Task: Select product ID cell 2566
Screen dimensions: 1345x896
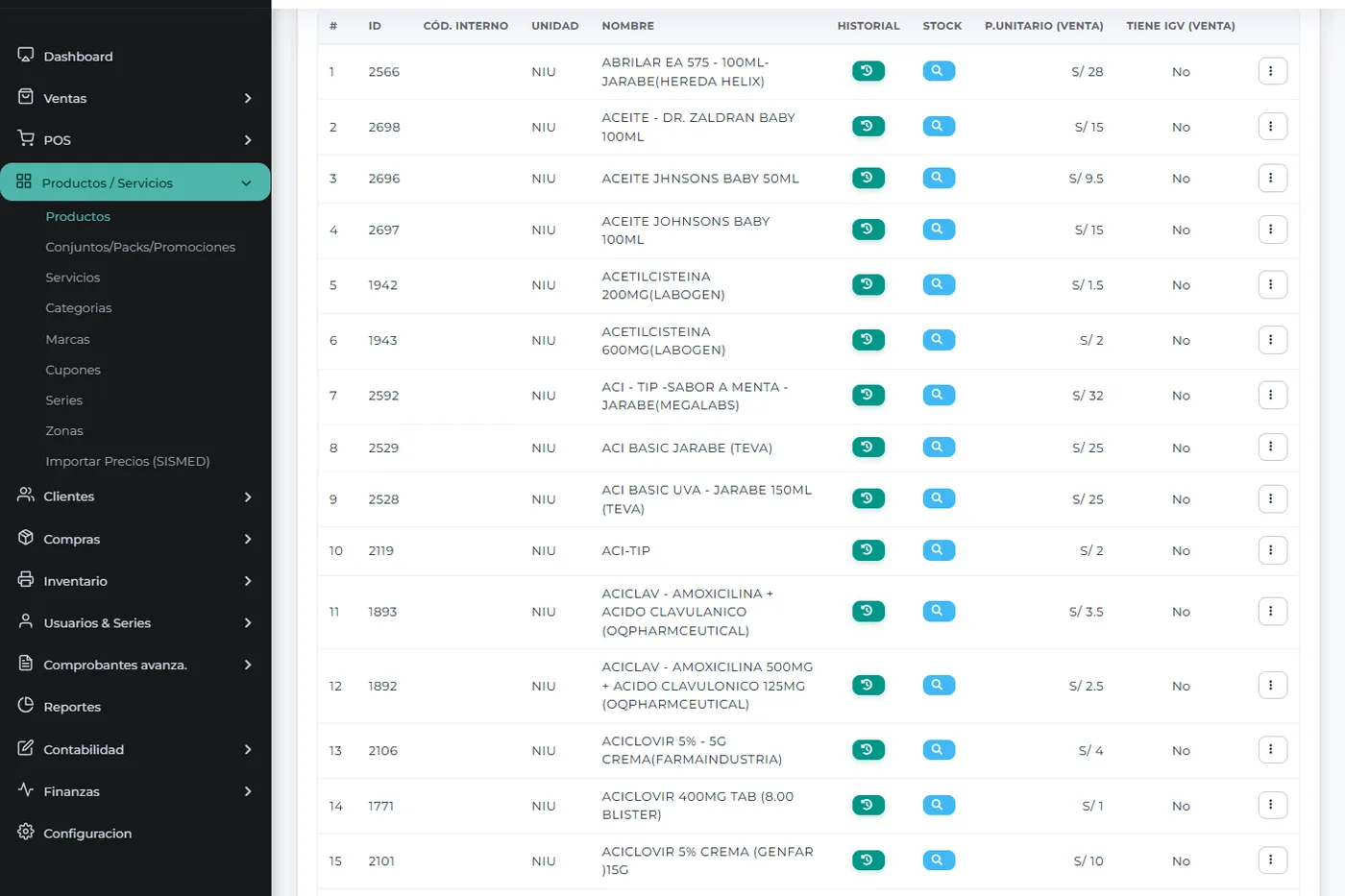Action: (x=383, y=72)
